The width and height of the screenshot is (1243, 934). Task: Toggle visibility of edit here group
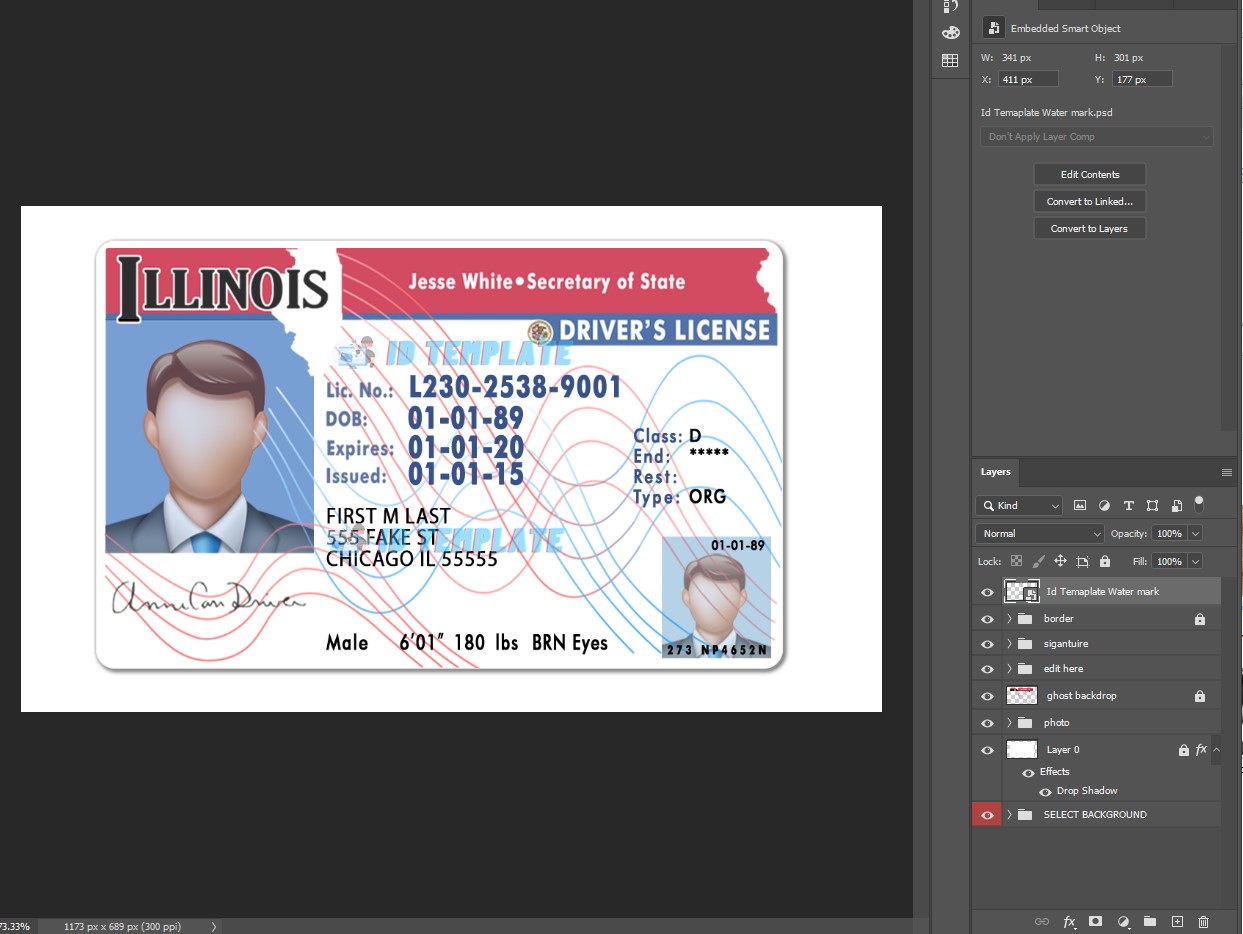tap(988, 669)
